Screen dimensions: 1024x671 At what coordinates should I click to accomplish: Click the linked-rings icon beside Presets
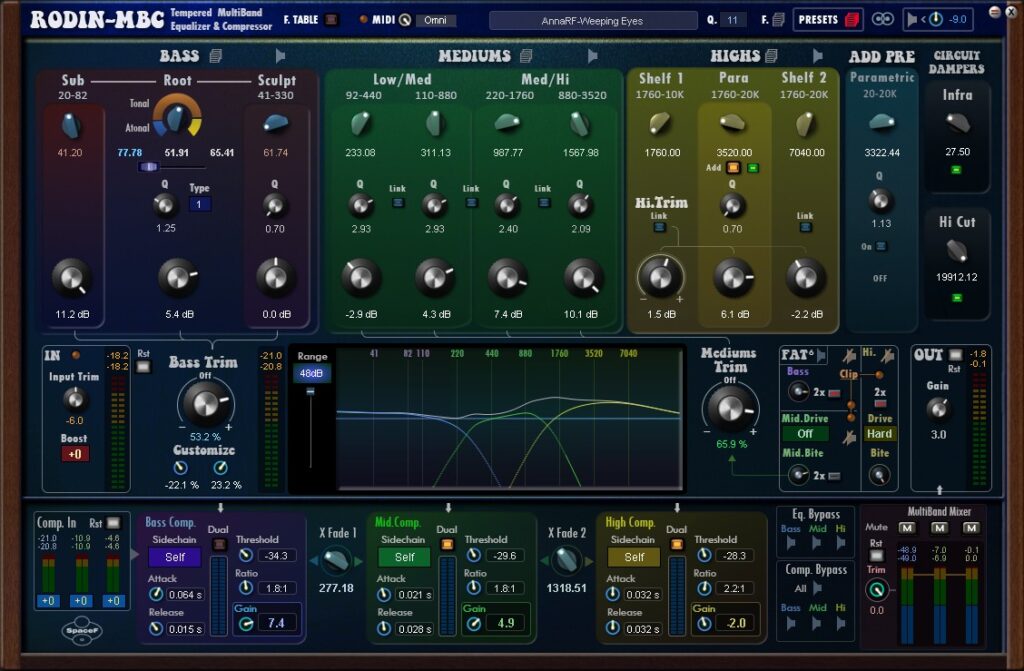[883, 19]
